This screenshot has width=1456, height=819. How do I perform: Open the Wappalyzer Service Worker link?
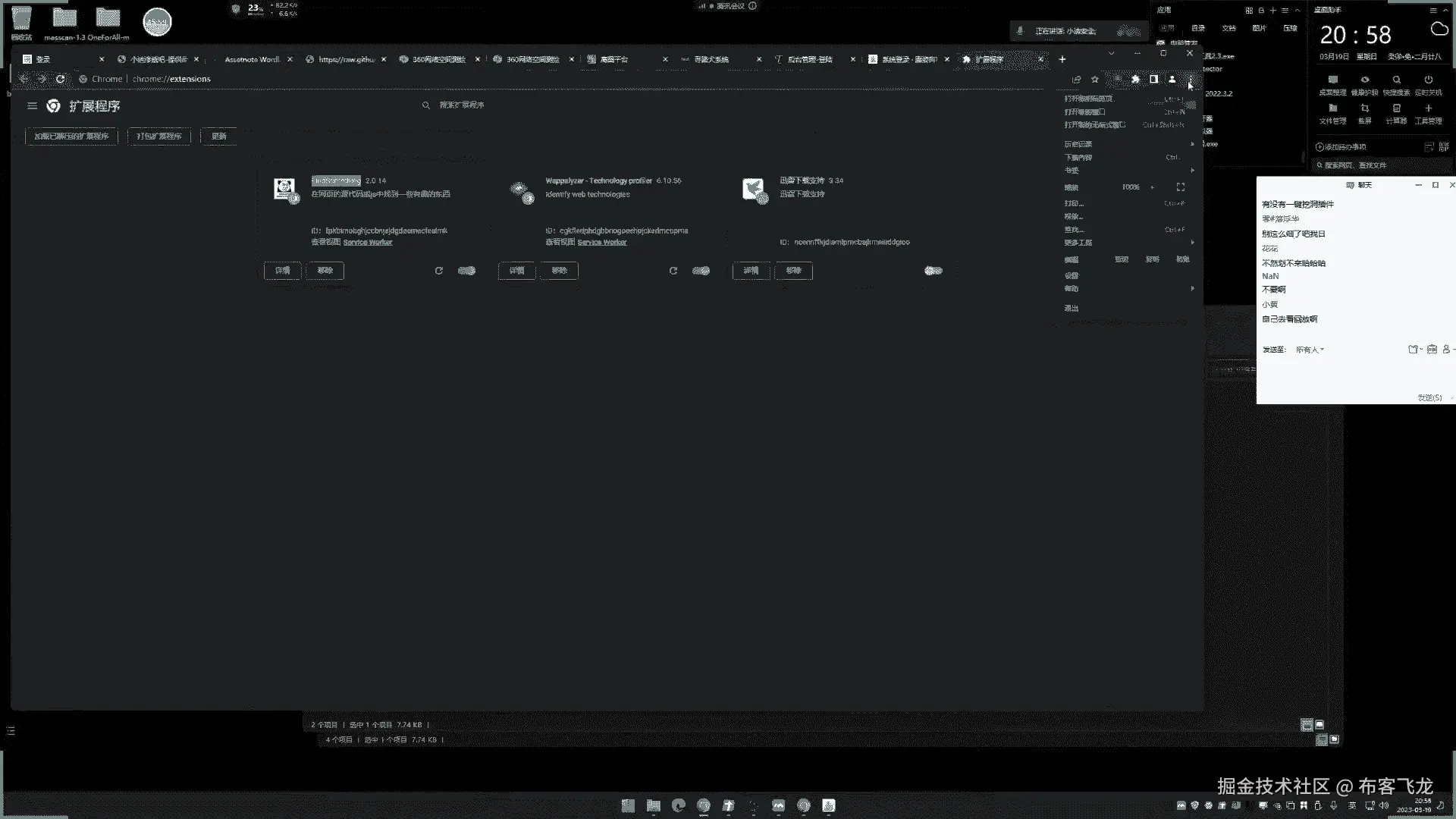click(x=601, y=243)
